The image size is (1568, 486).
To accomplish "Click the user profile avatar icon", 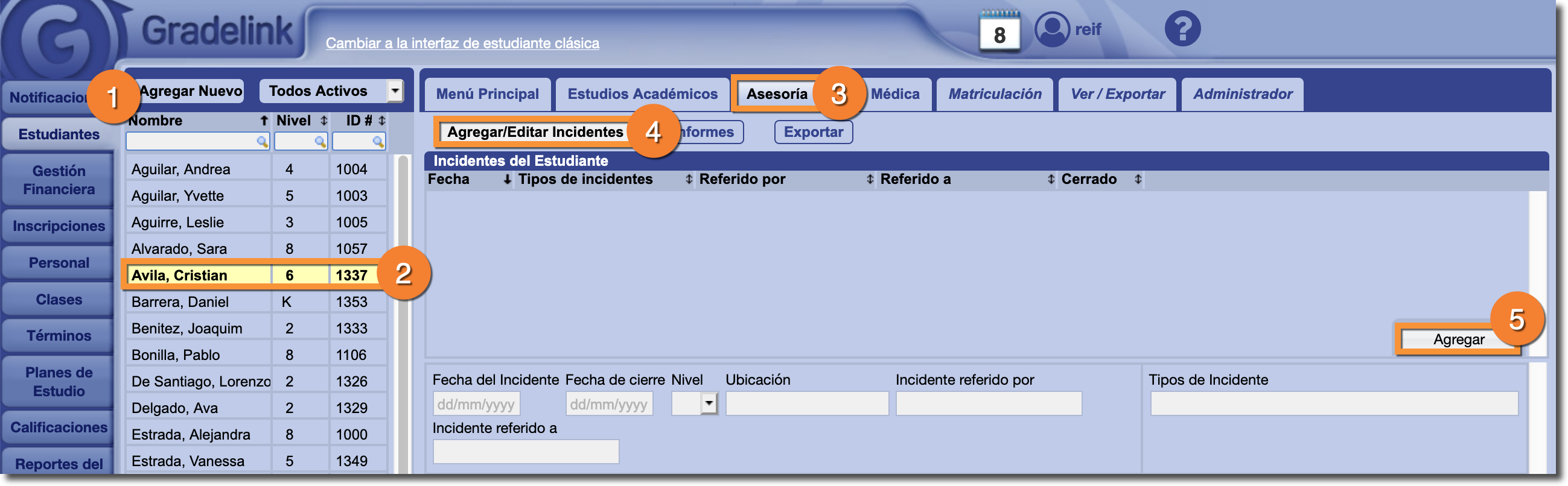I will tap(1051, 29).
